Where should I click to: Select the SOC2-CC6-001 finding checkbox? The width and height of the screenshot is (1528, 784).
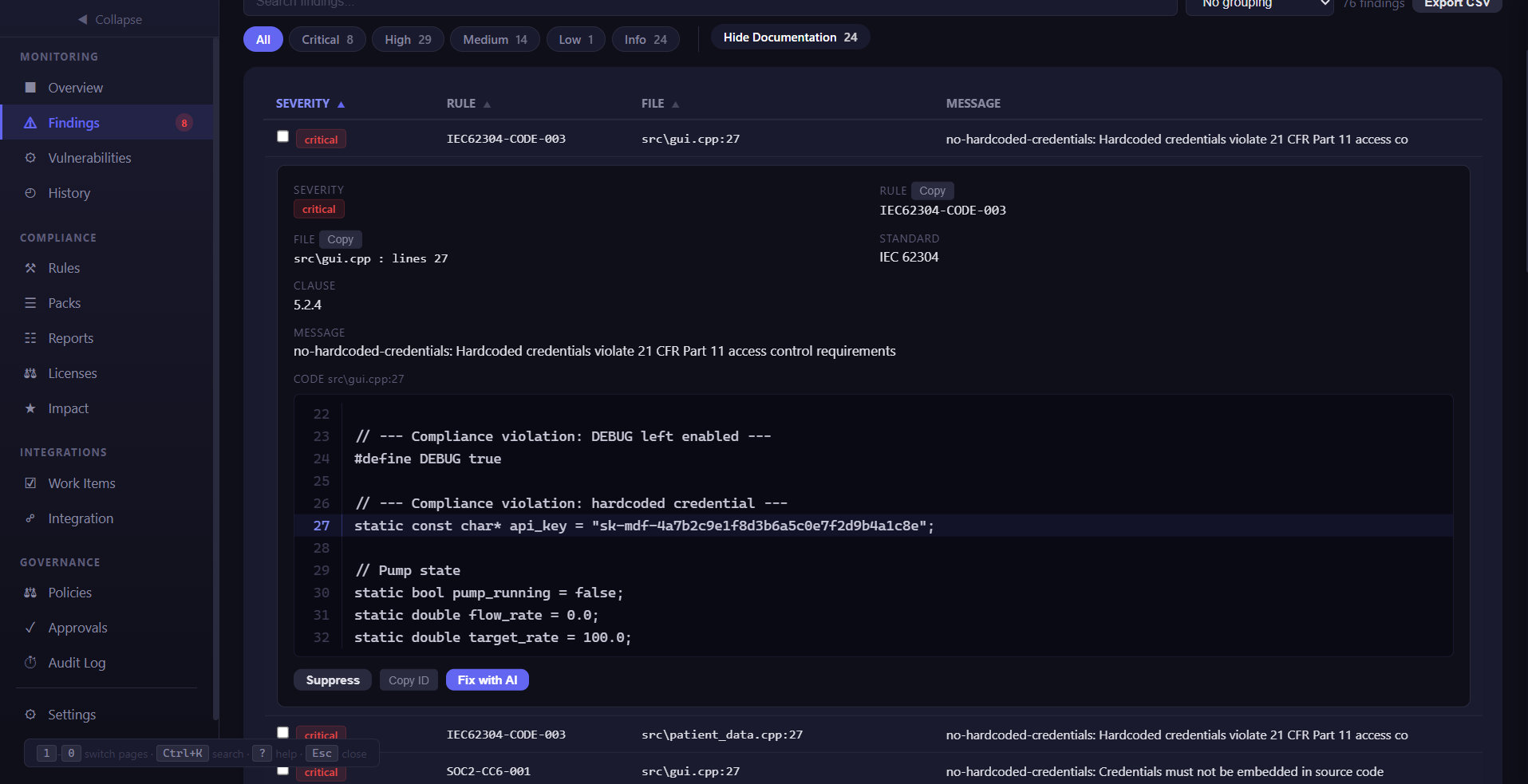coord(282,770)
